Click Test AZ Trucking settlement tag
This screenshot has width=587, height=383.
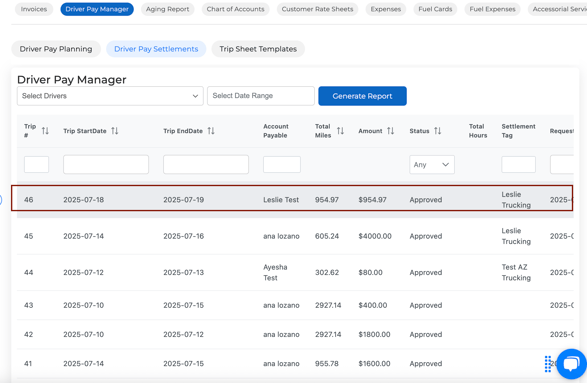516,273
